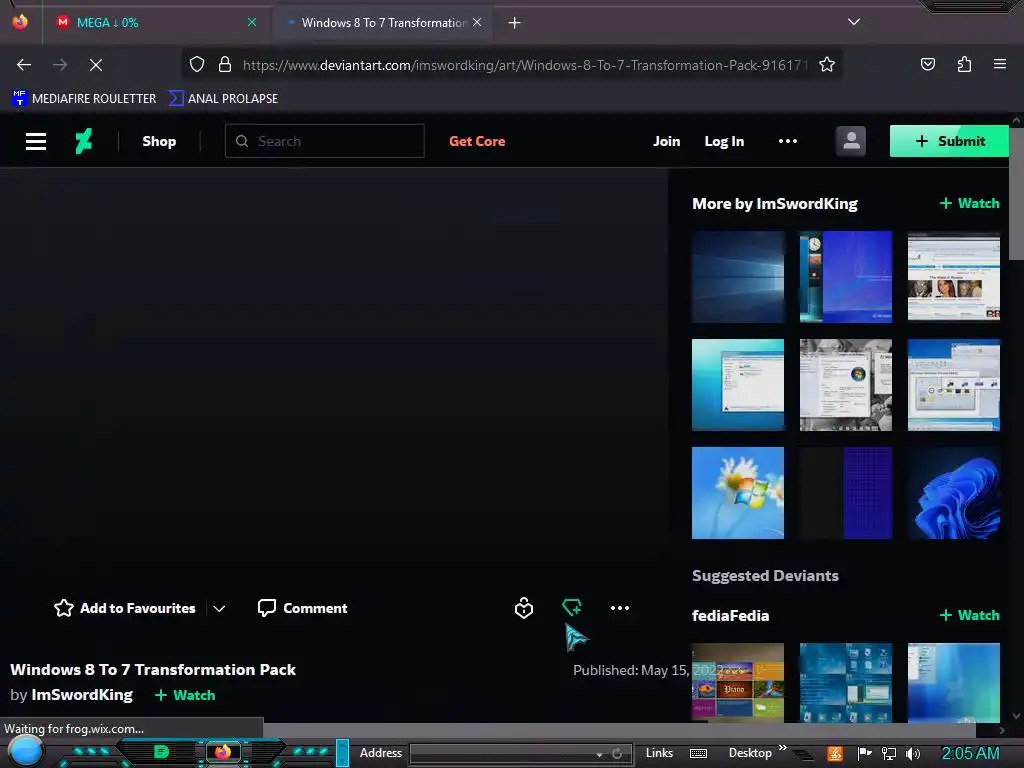Open the Firefox application menu
The image size is (1024, 768).
(999, 64)
